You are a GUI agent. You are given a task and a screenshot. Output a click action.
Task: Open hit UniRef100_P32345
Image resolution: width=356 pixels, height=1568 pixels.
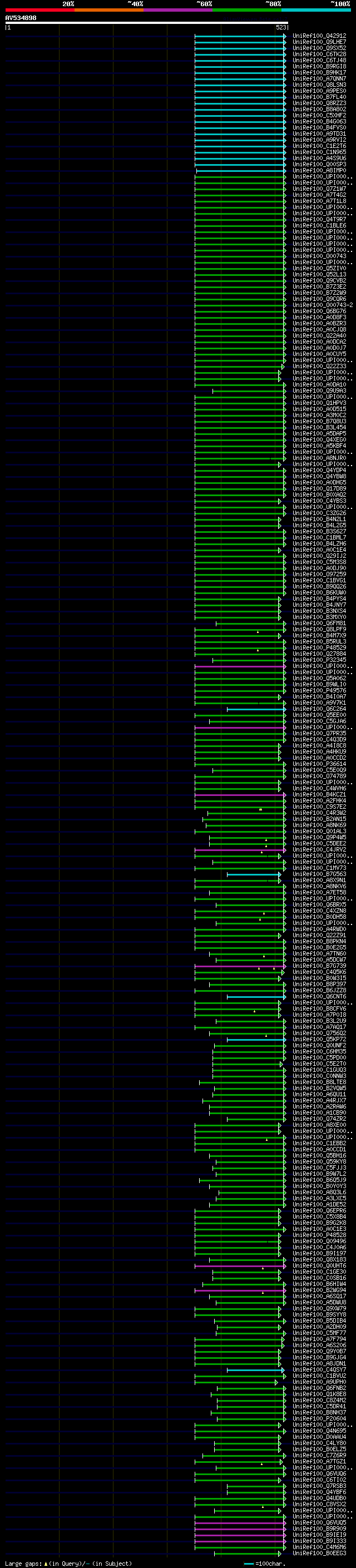pos(319,660)
